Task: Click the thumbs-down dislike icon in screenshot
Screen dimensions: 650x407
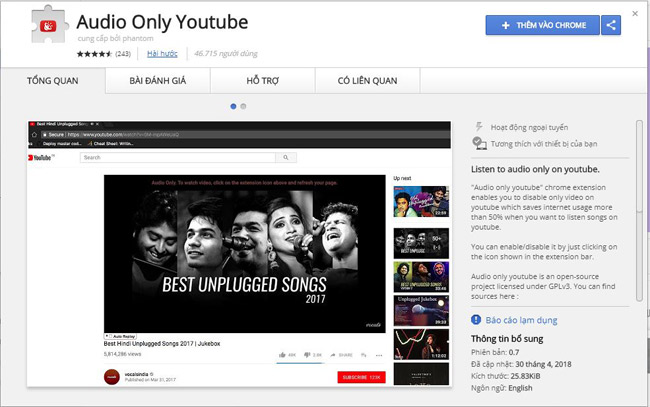Action: (x=307, y=355)
